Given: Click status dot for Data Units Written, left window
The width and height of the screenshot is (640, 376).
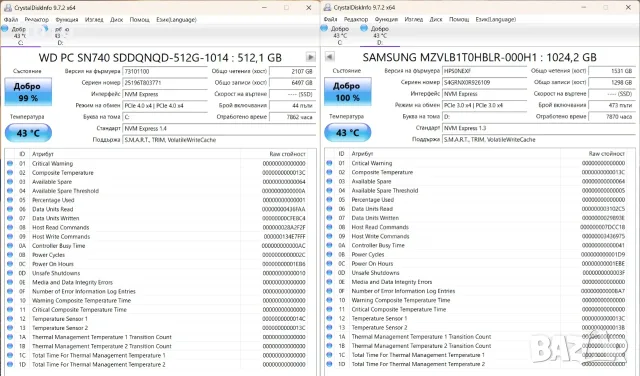Looking at the screenshot, I should [10, 218].
